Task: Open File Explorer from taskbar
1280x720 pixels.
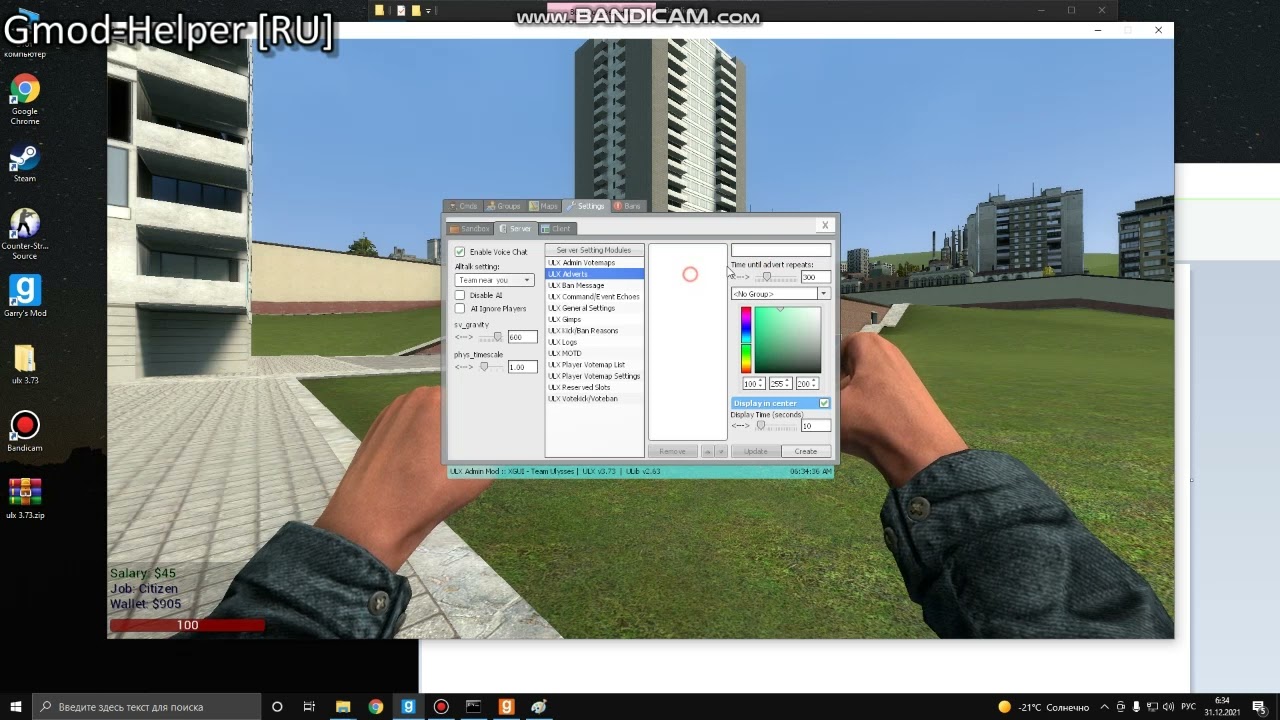Action: click(343, 706)
